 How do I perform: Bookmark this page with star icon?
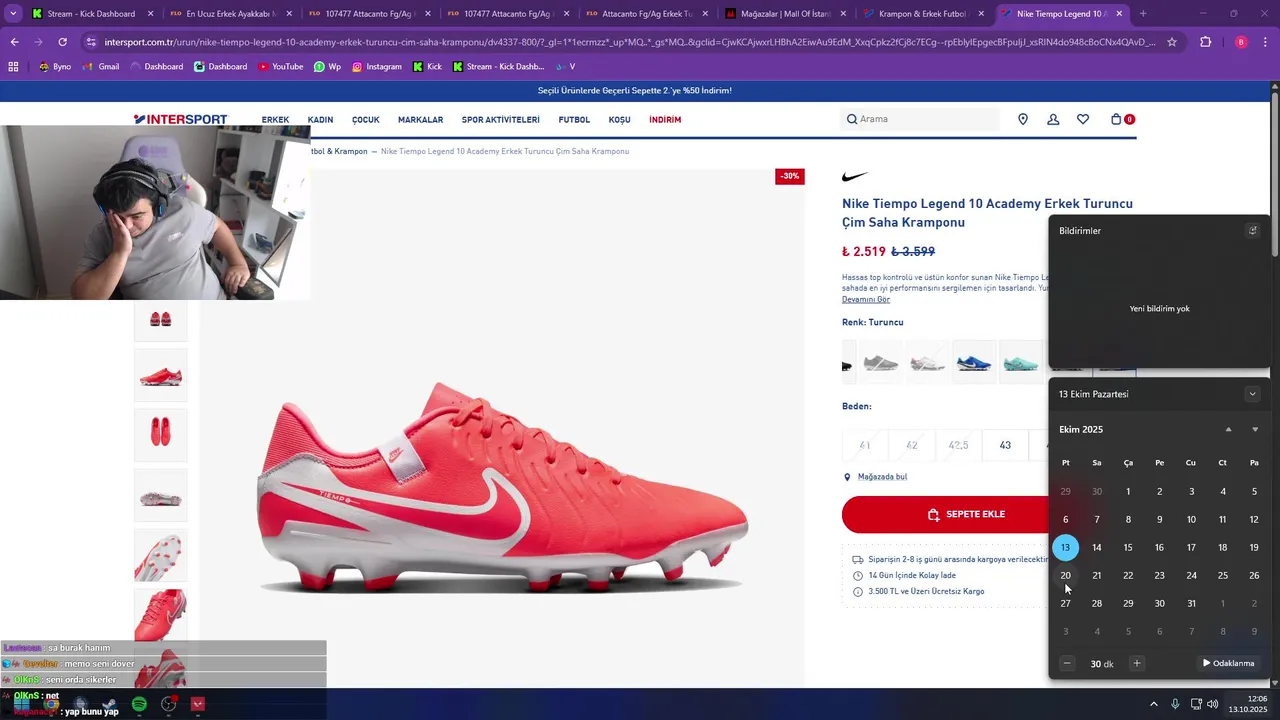pos(1172,42)
